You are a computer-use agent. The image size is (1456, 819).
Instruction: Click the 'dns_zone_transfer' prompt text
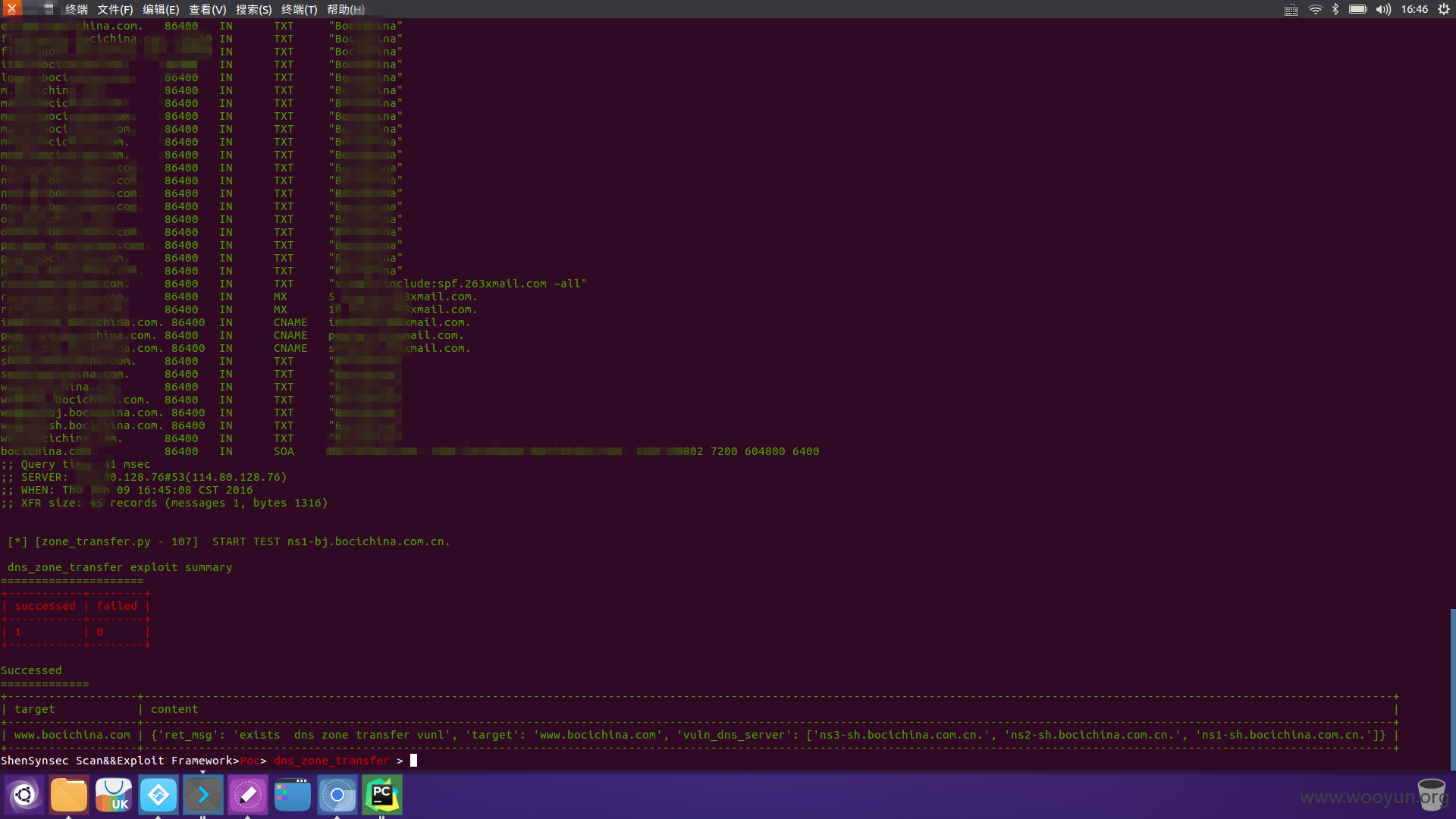click(331, 760)
